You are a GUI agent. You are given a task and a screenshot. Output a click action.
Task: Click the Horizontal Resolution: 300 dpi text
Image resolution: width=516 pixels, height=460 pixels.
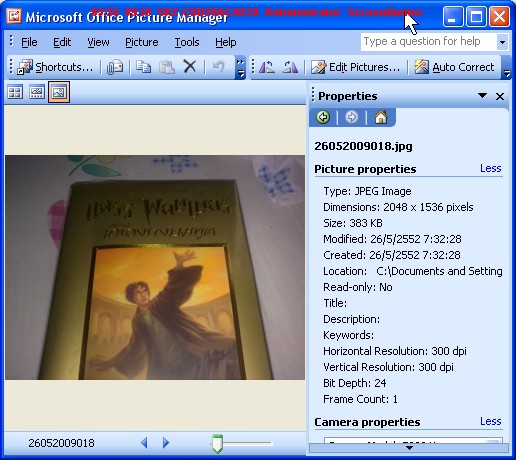click(395, 351)
